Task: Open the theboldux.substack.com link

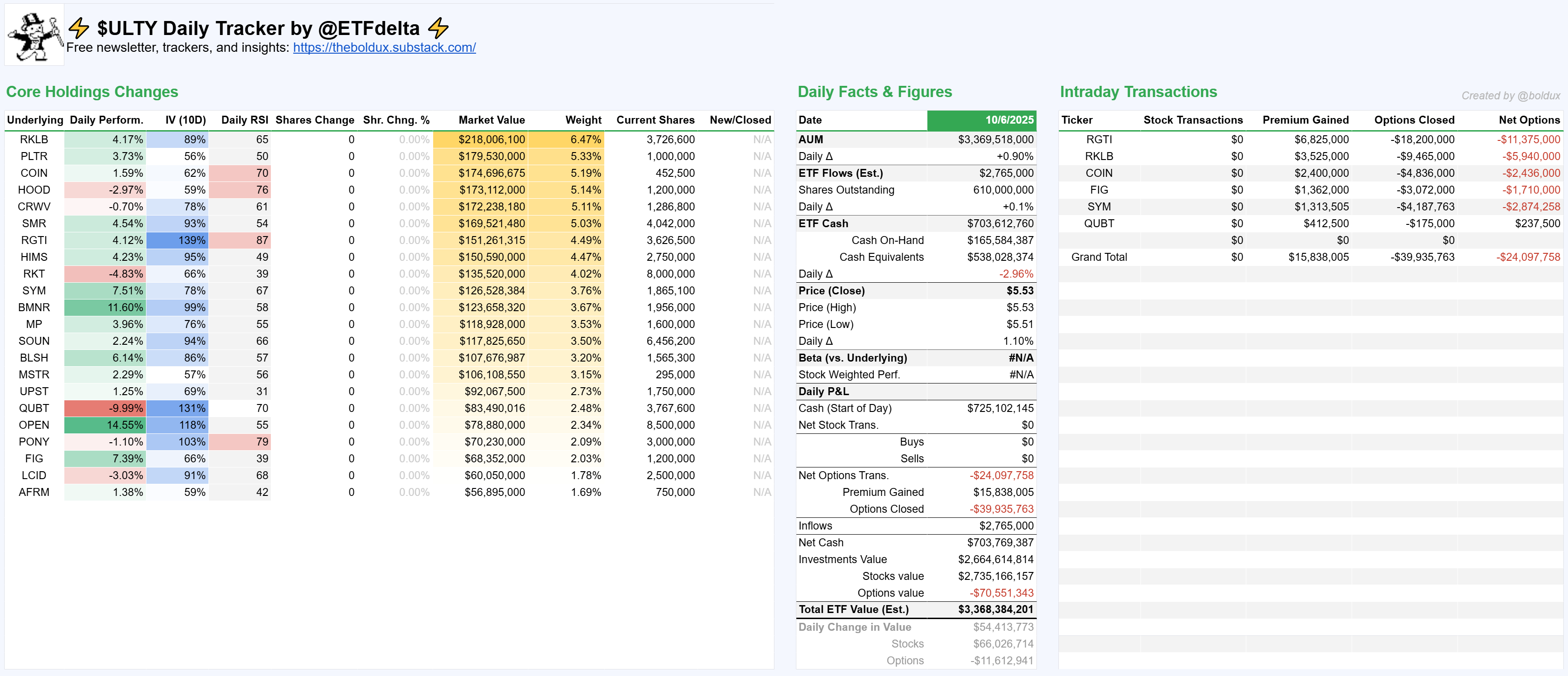Action: (x=384, y=48)
